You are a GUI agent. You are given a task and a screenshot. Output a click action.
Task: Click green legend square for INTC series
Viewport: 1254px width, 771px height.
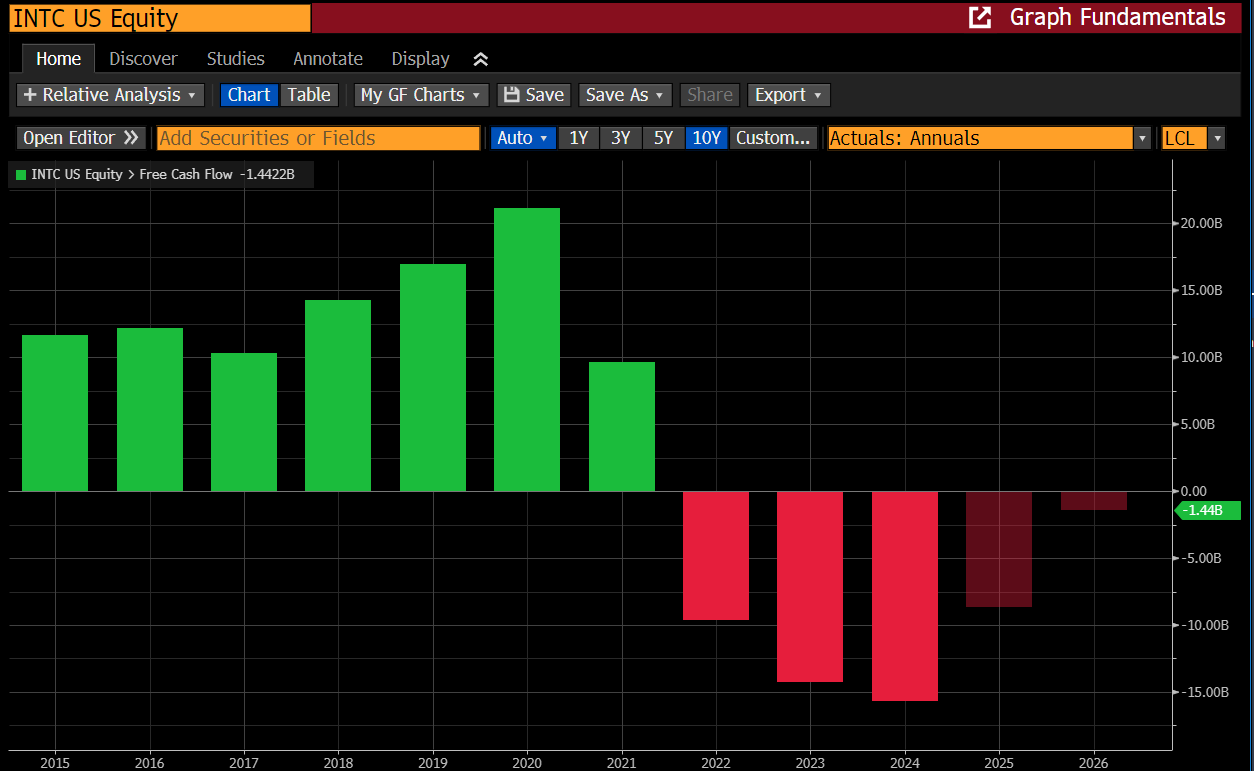[21, 175]
